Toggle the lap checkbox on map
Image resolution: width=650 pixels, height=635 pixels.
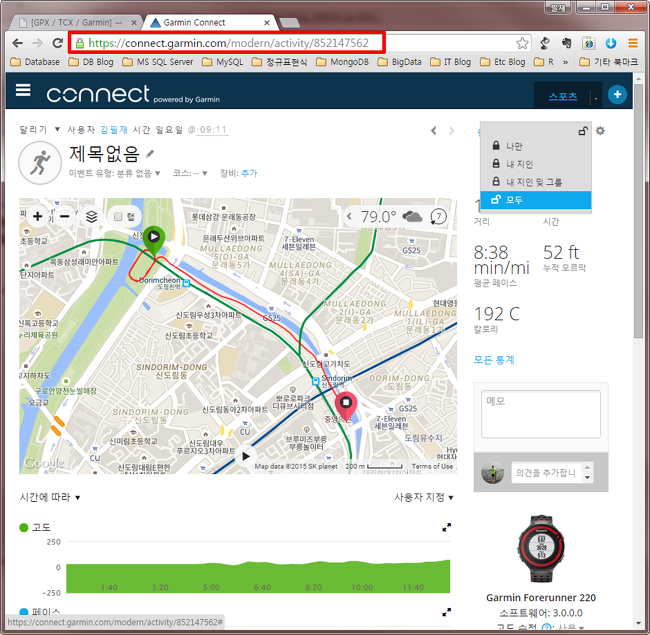point(118,217)
